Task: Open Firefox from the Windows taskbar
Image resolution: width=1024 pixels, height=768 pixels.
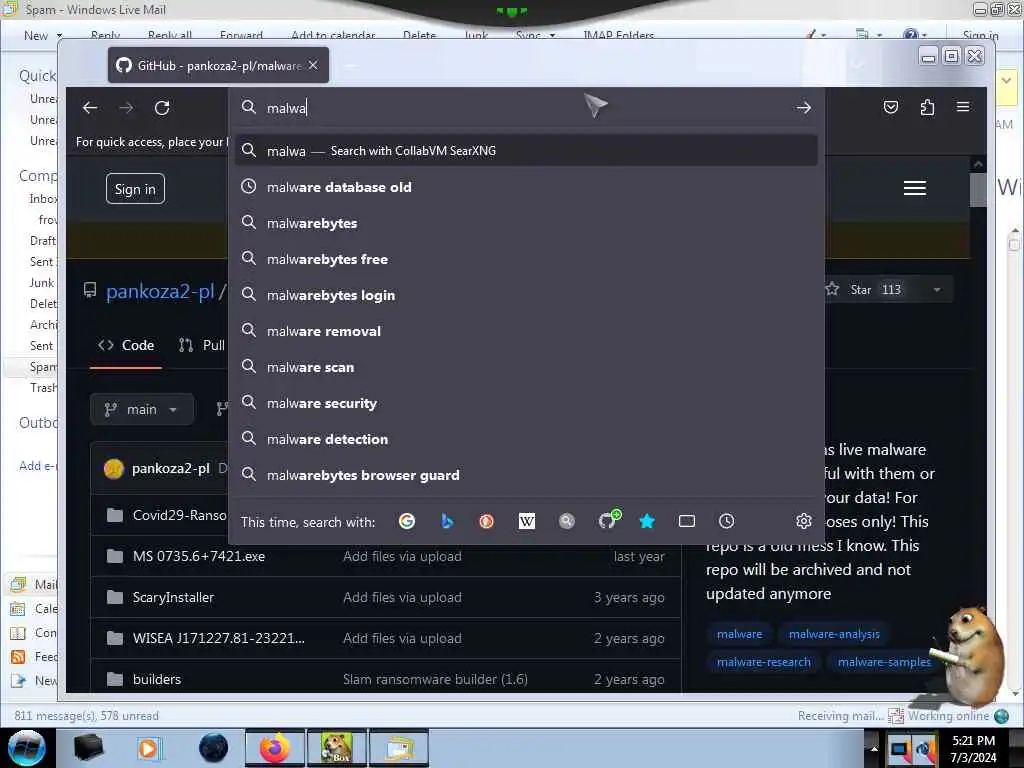Action: (x=274, y=748)
